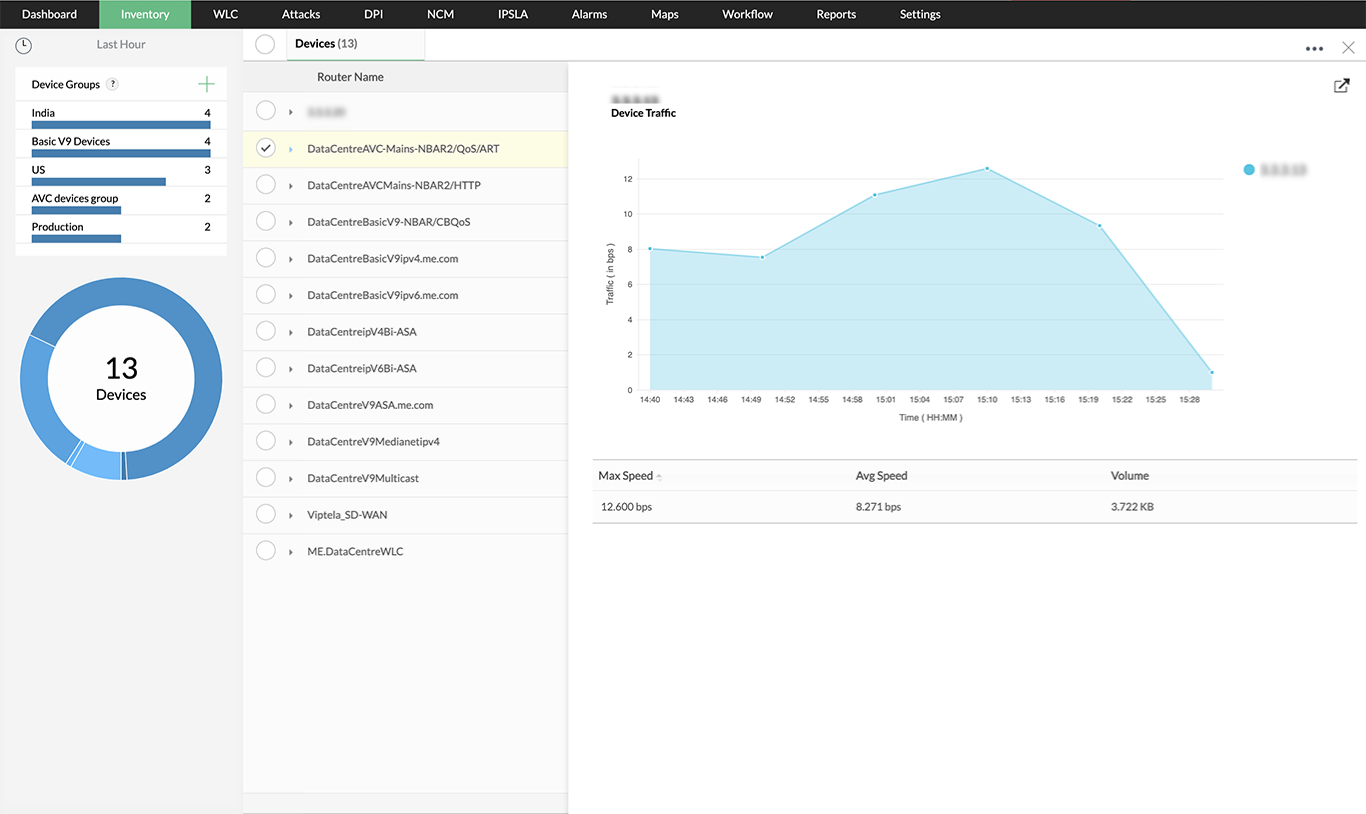
Task: Expand the DataCentreBasicV9-NBAR/CBQoS row
Action: (291, 222)
